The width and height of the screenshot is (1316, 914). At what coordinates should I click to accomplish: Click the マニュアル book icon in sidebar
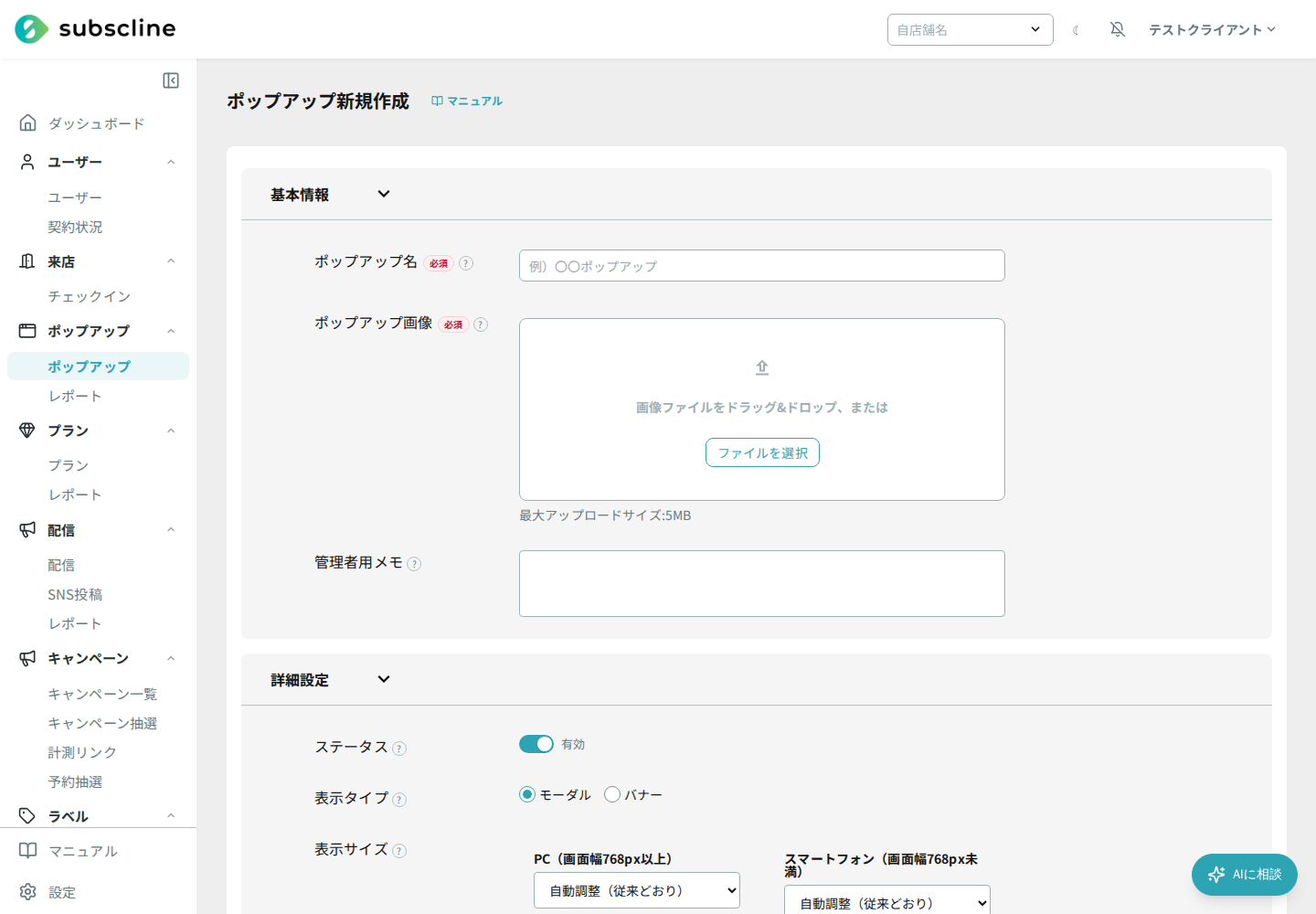pos(28,850)
